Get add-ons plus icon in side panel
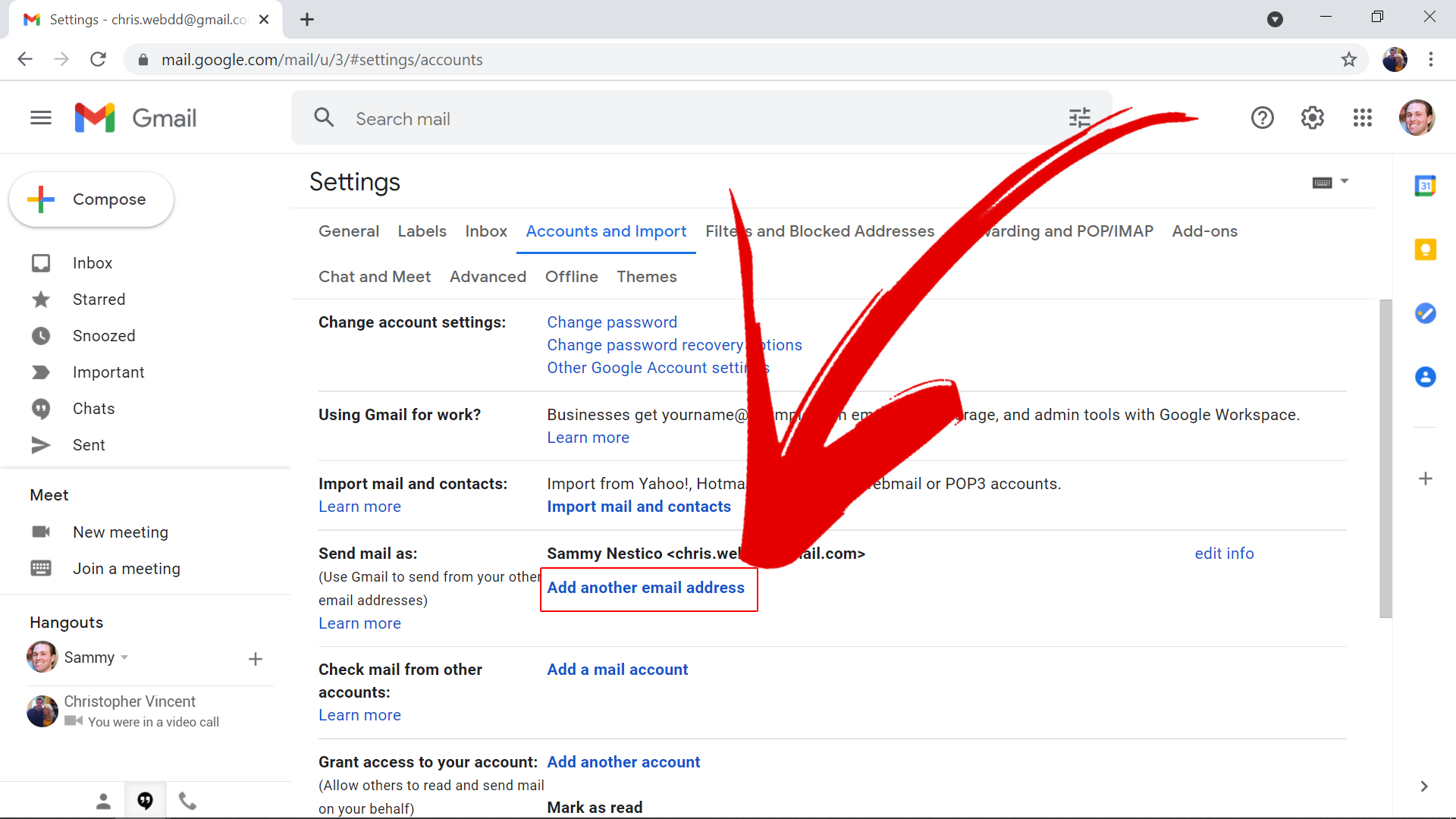The image size is (1456, 819). tap(1425, 479)
